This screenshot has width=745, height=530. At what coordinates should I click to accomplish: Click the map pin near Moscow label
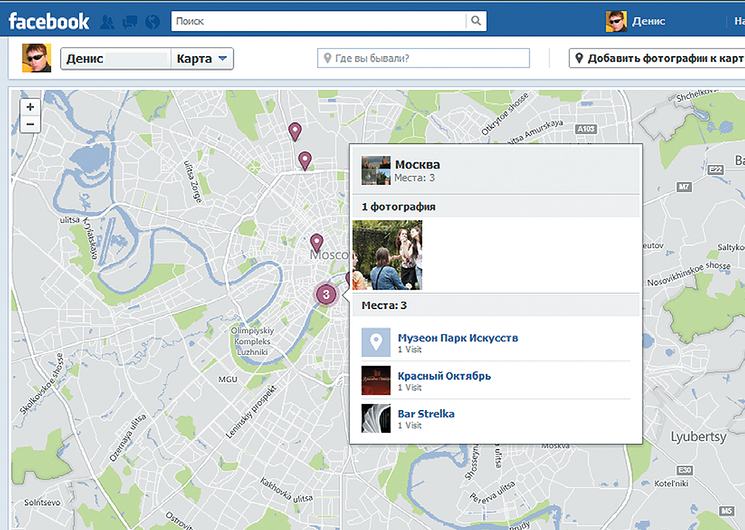coord(316,242)
